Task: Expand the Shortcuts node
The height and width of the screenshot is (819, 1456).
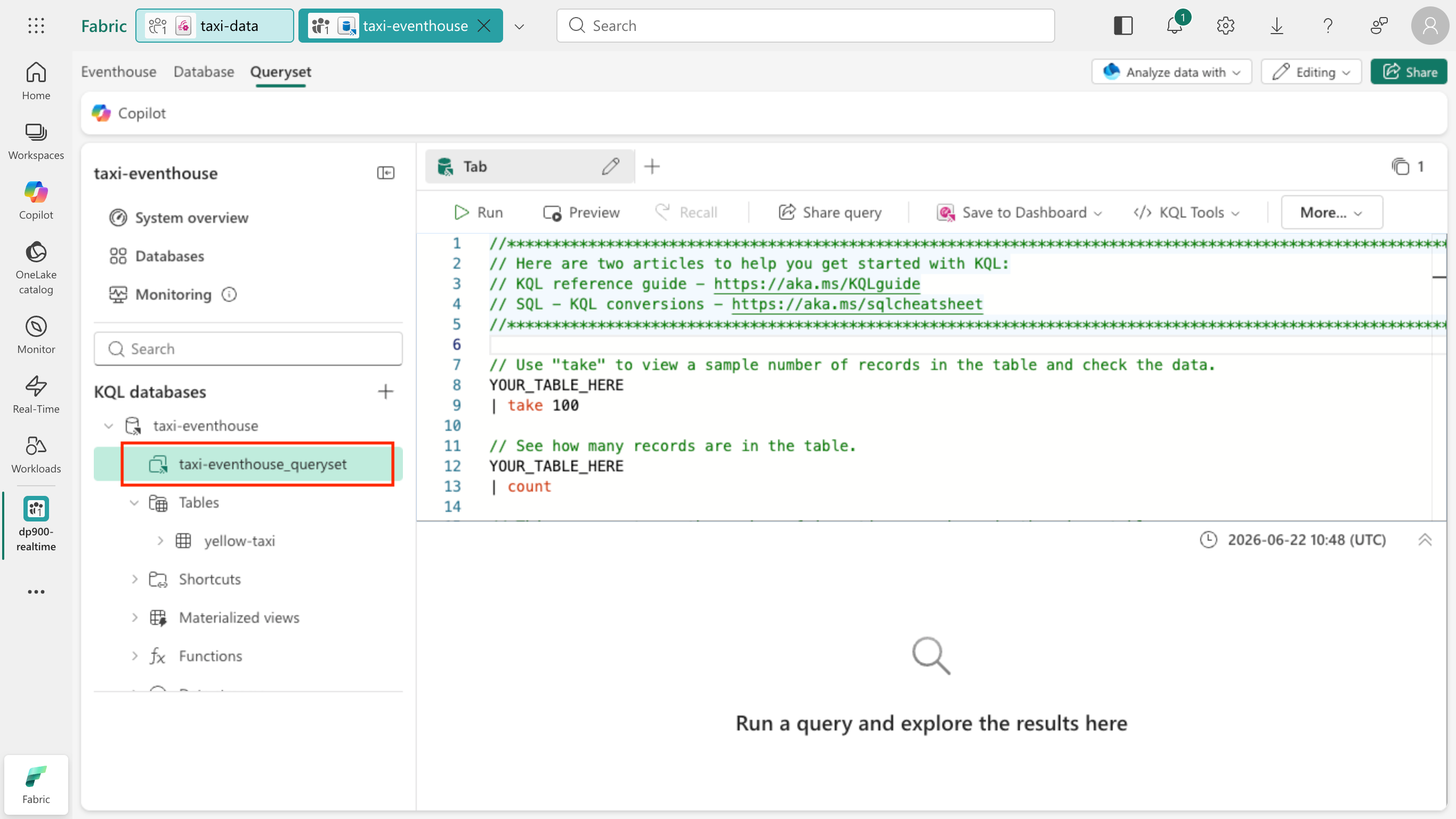Action: click(x=134, y=579)
